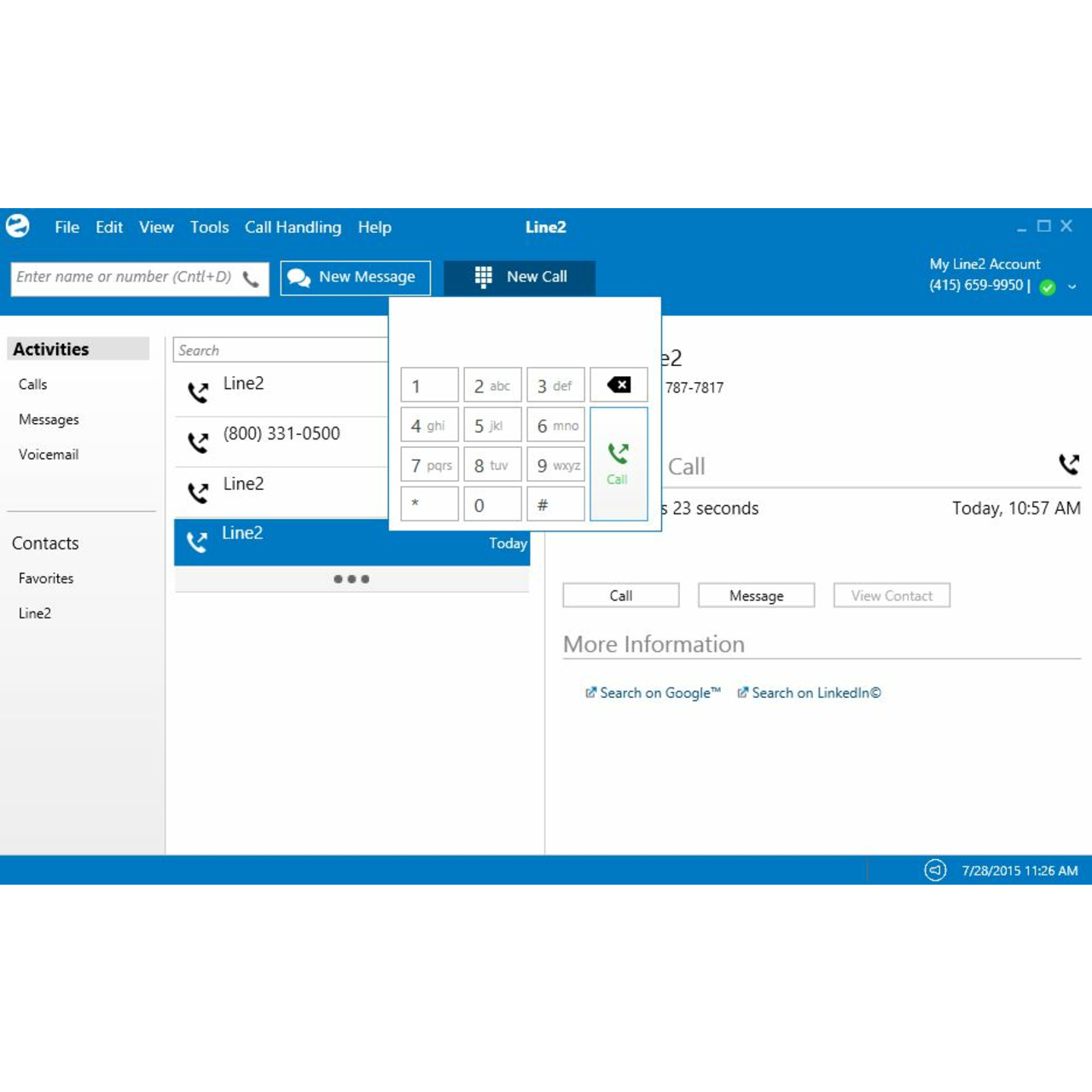
Task: Click the Line2 logo icon
Action: pyautogui.click(x=18, y=226)
